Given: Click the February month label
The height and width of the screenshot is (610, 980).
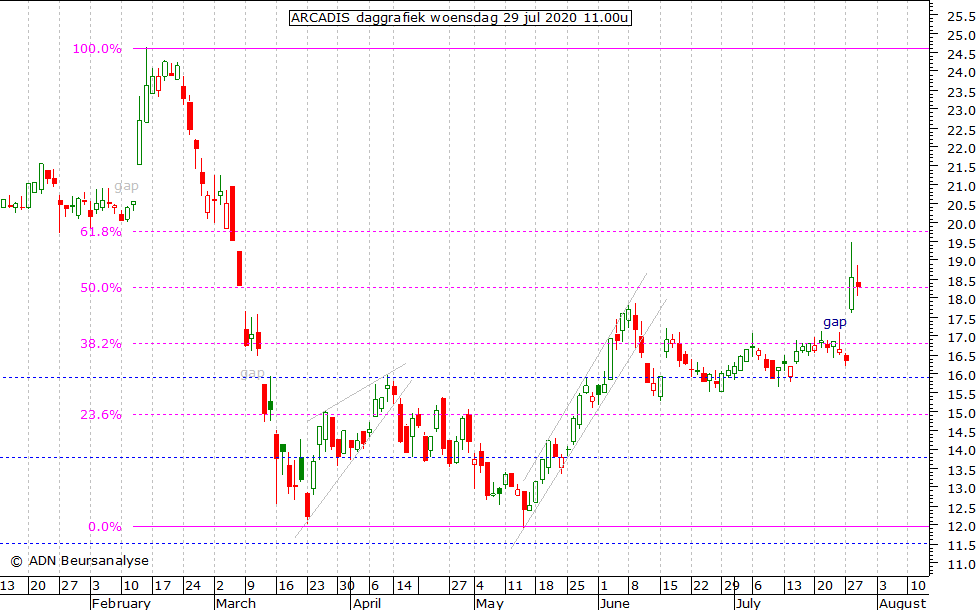Looking at the screenshot, I should (x=121, y=603).
